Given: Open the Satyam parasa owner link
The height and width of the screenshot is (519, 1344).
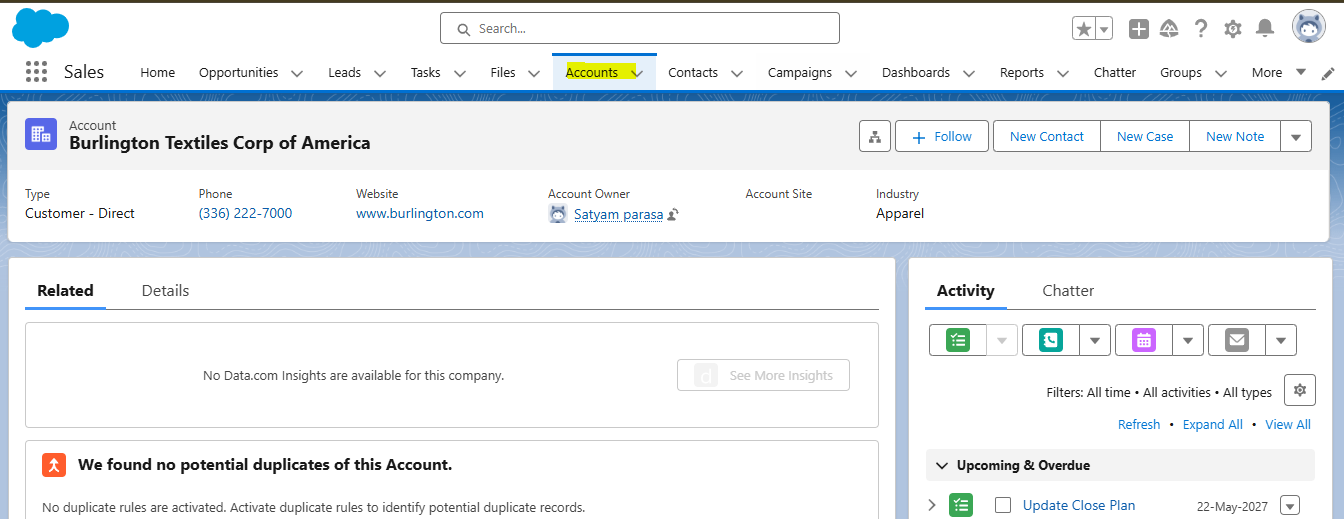Looking at the screenshot, I should coord(618,214).
